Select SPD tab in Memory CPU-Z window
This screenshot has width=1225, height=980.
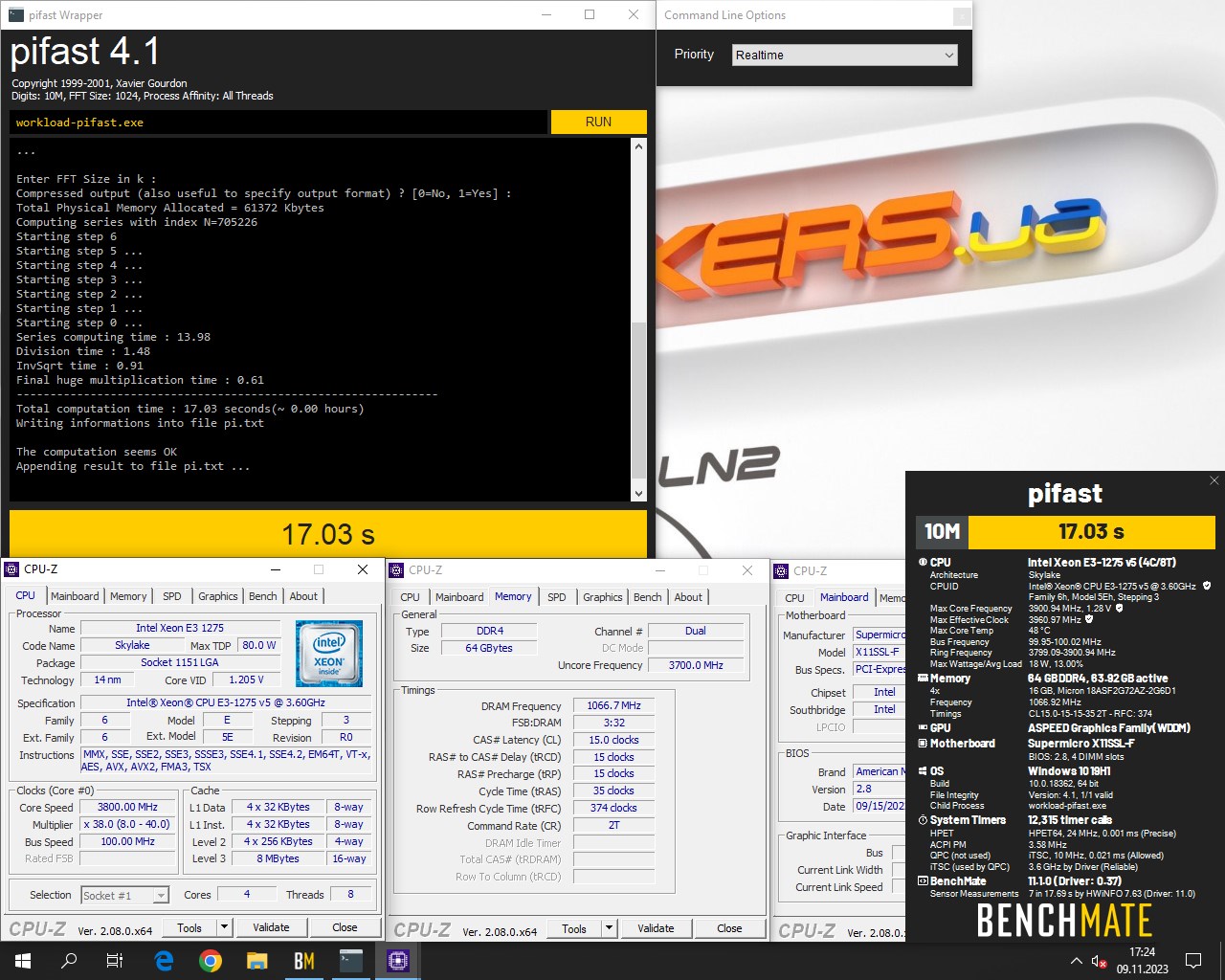point(557,596)
